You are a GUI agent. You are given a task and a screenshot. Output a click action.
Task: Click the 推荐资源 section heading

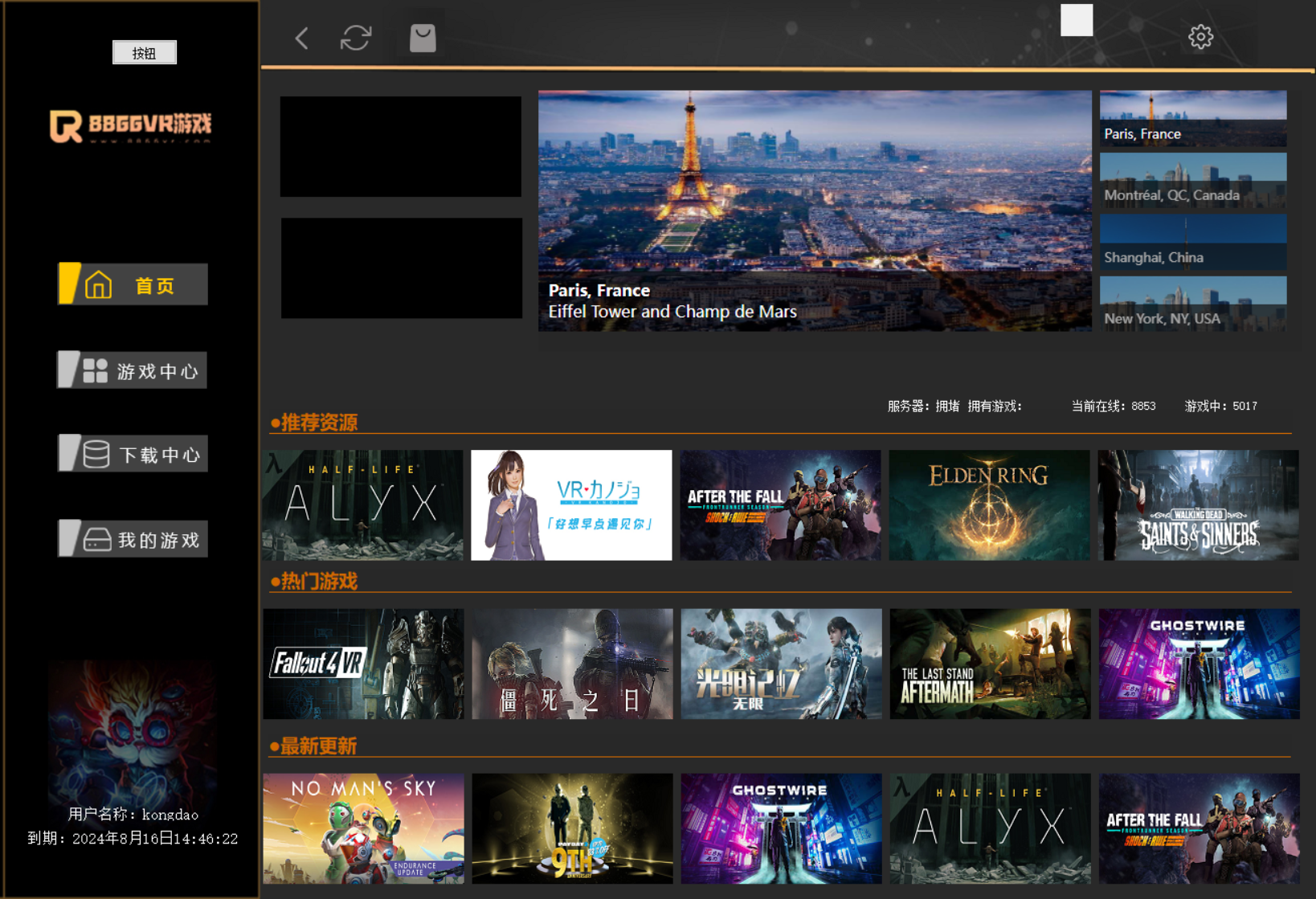click(314, 423)
